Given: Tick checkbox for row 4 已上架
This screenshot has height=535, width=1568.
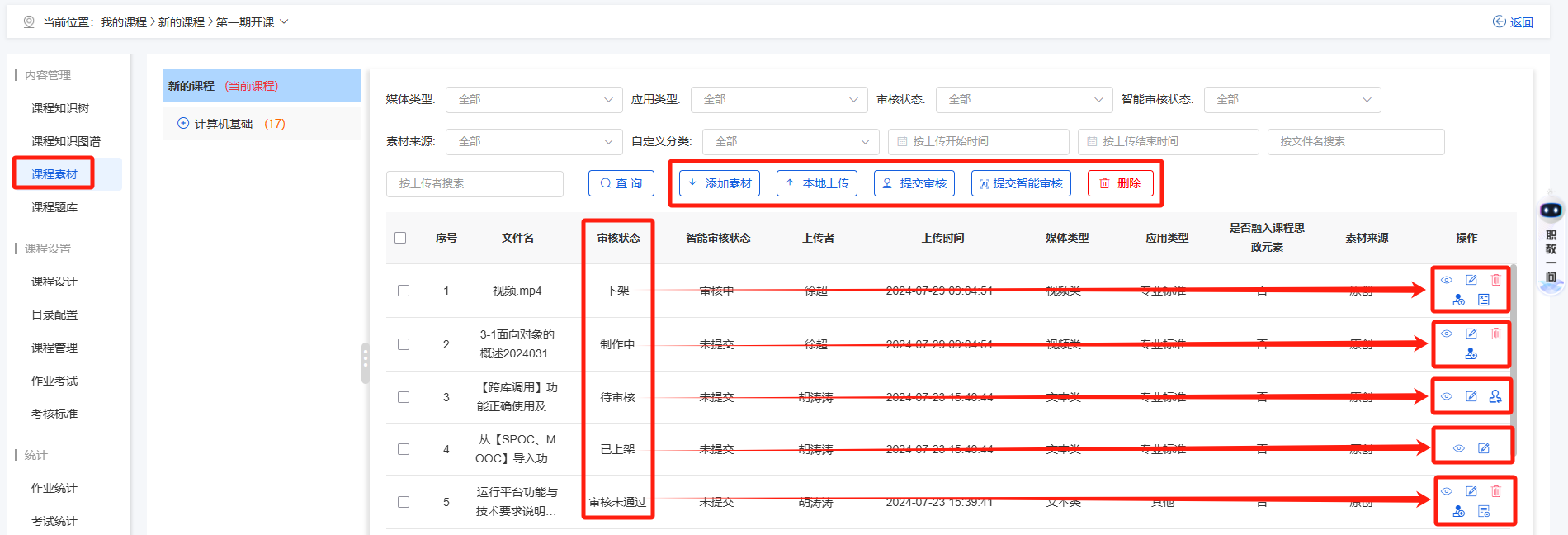Looking at the screenshot, I should [x=404, y=449].
